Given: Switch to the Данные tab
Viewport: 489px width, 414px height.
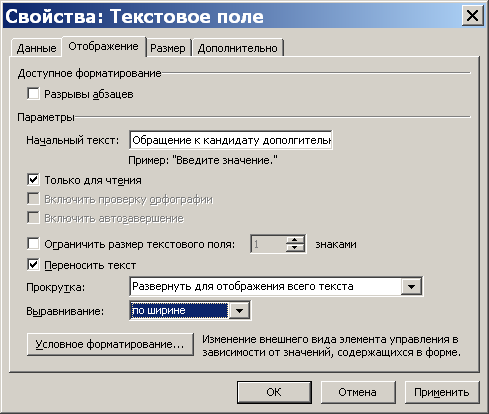Looking at the screenshot, I should [36, 48].
